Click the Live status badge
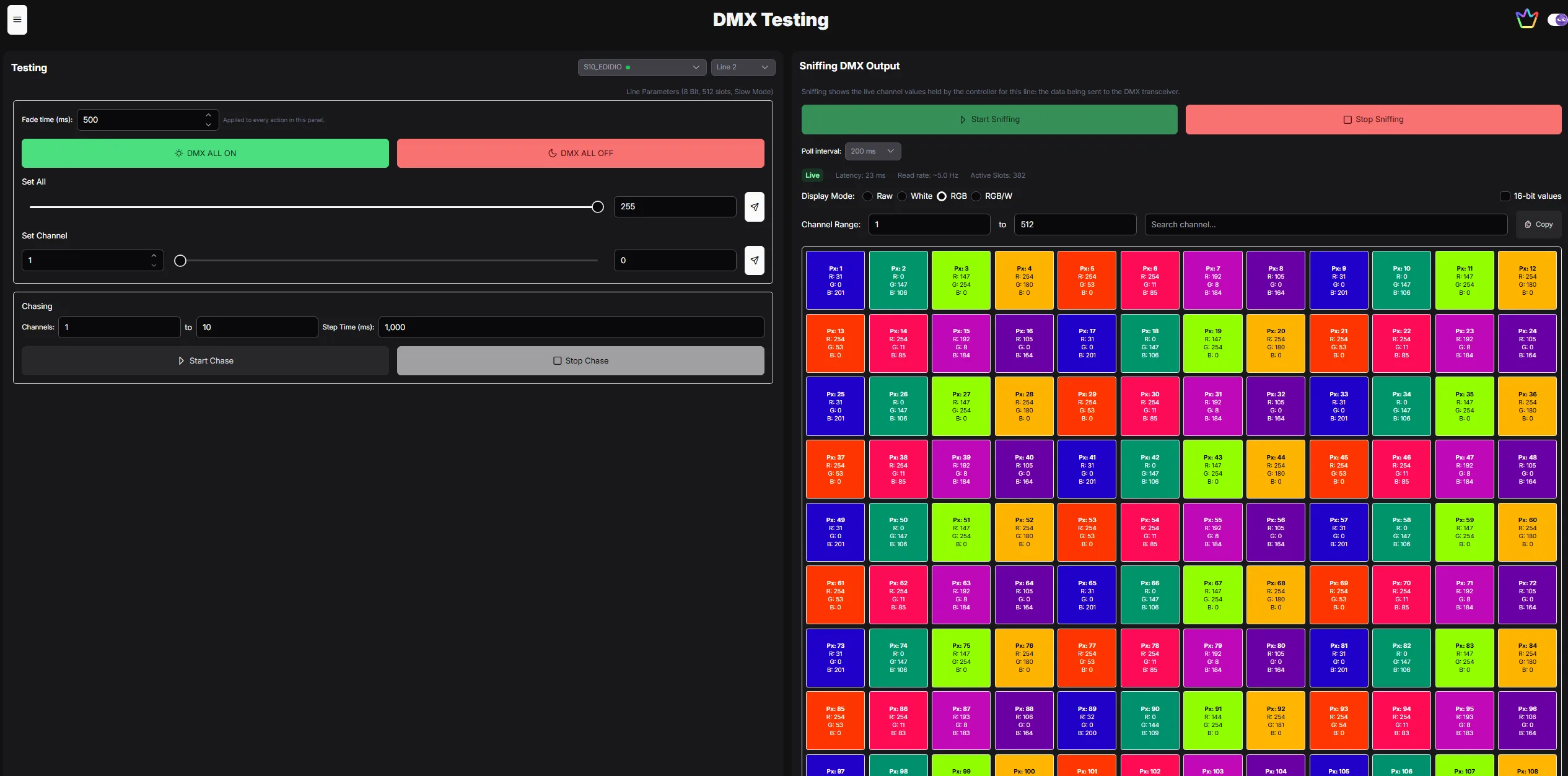This screenshot has height=776, width=1568. (812, 175)
